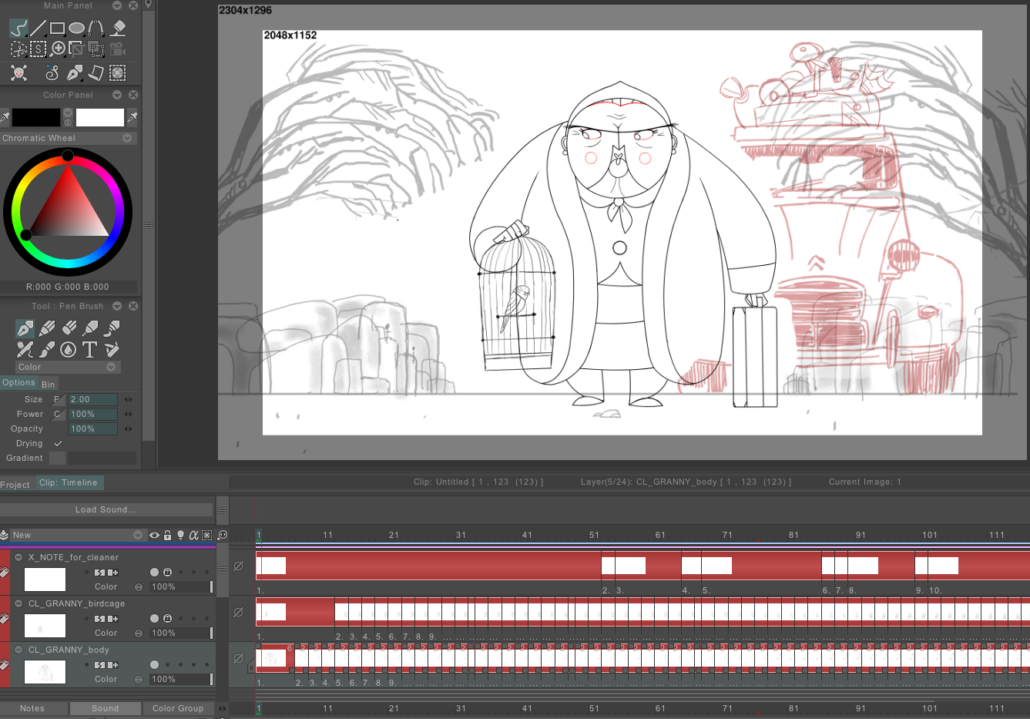
Task: Click the Load Sound button
Action: point(106,510)
